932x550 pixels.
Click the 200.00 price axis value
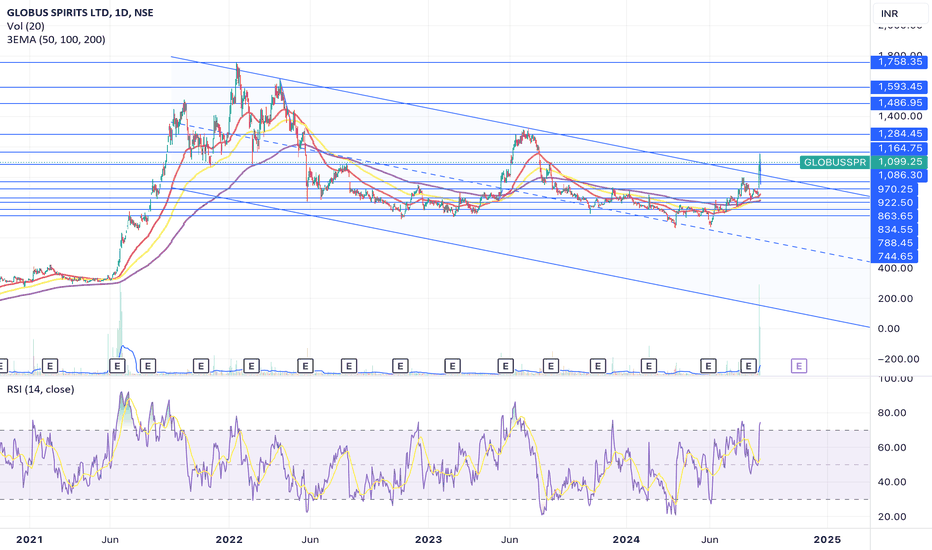[895, 298]
